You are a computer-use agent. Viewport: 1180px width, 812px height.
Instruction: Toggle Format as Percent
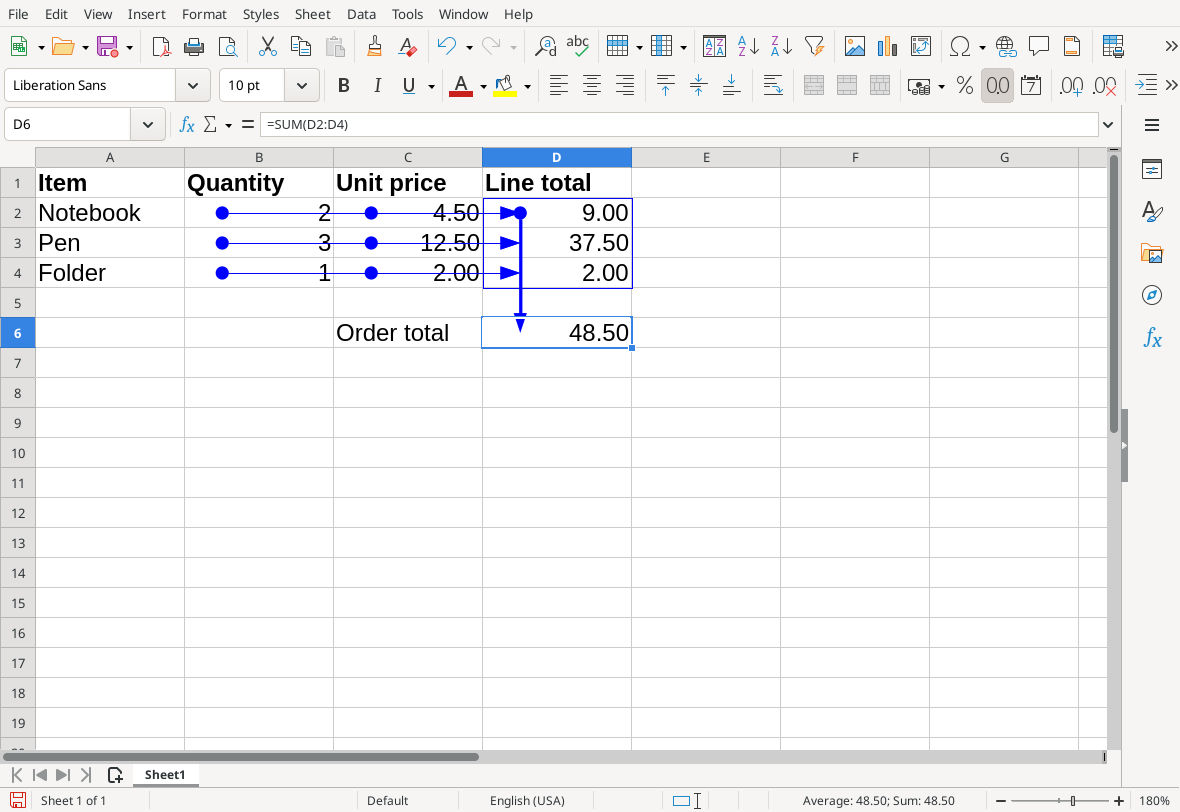tap(965, 86)
